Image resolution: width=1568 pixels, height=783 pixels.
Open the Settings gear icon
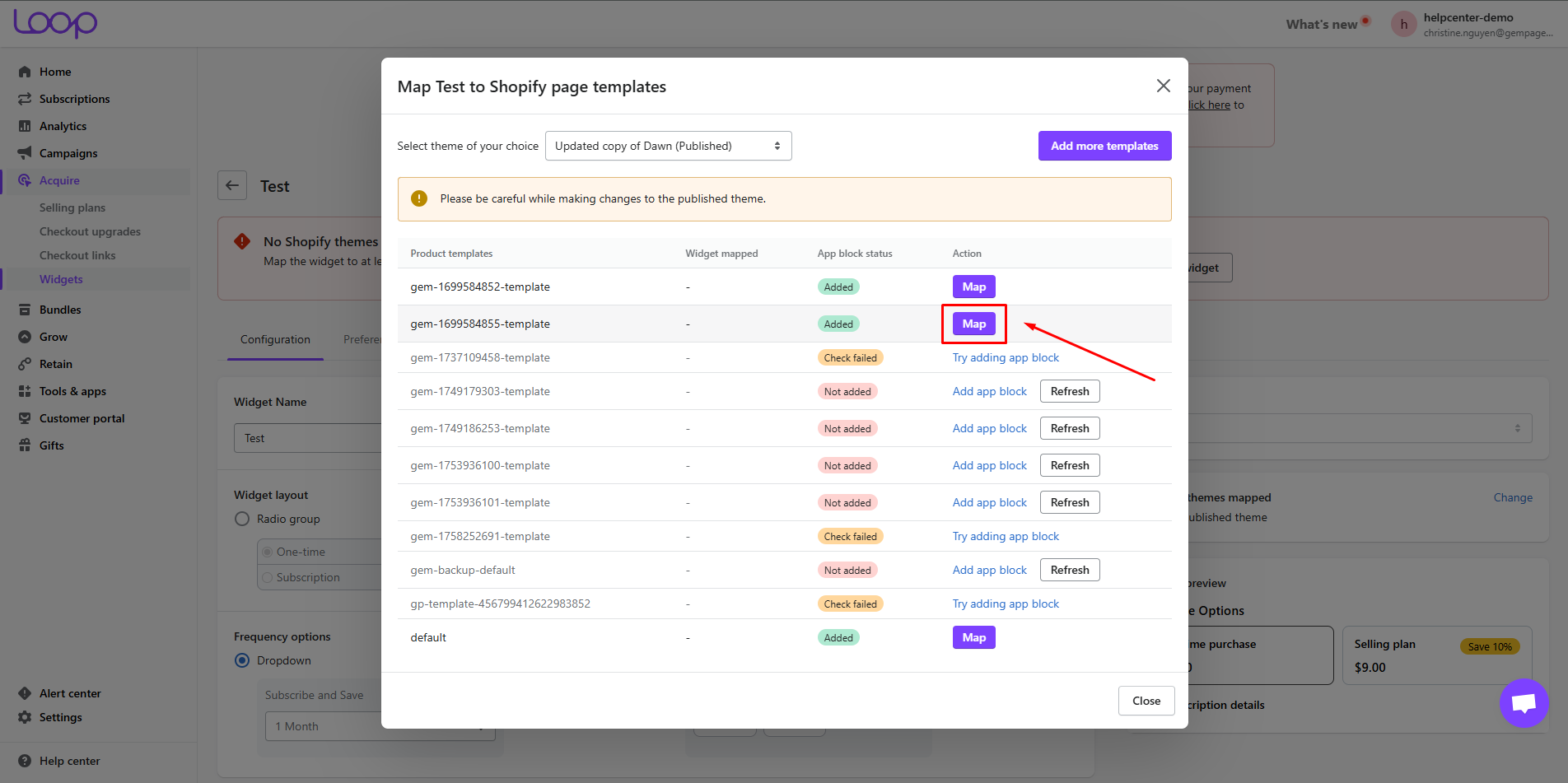pos(25,717)
